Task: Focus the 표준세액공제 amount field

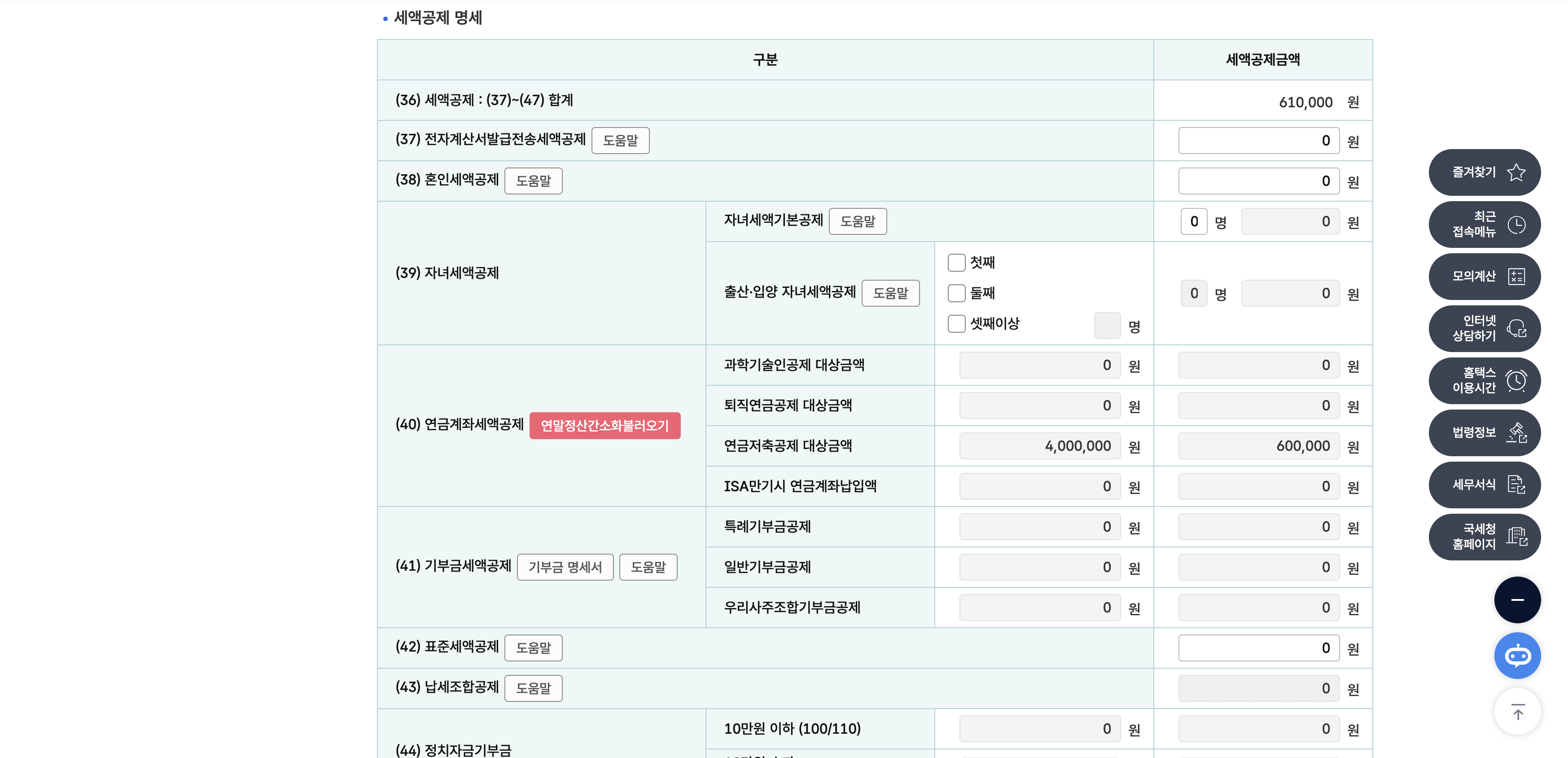Action: coord(1259,648)
